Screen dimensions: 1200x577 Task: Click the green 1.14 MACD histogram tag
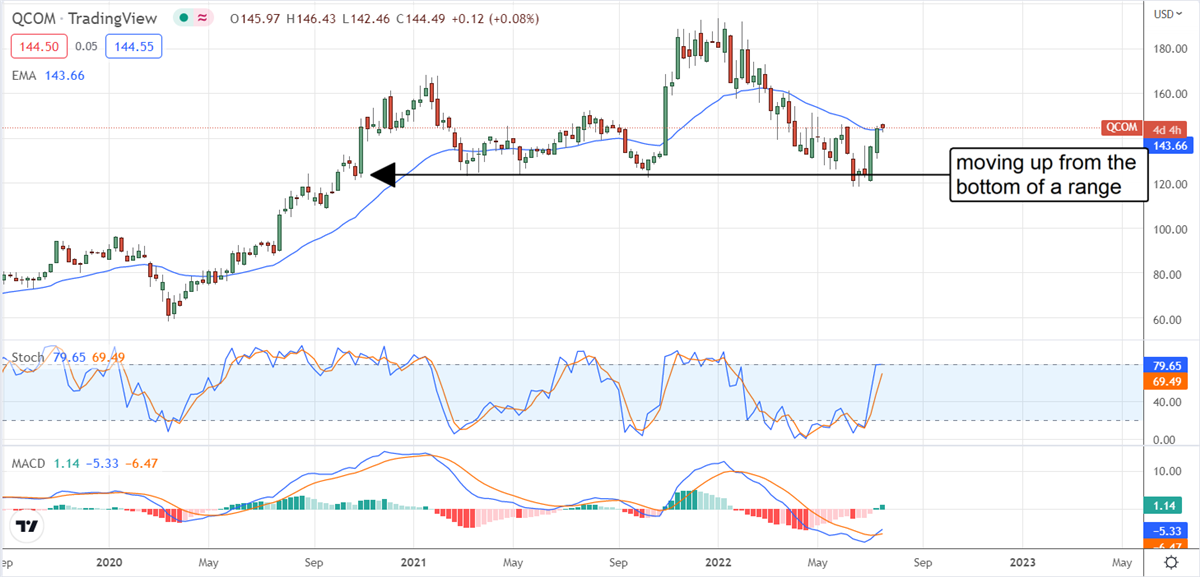point(1161,505)
